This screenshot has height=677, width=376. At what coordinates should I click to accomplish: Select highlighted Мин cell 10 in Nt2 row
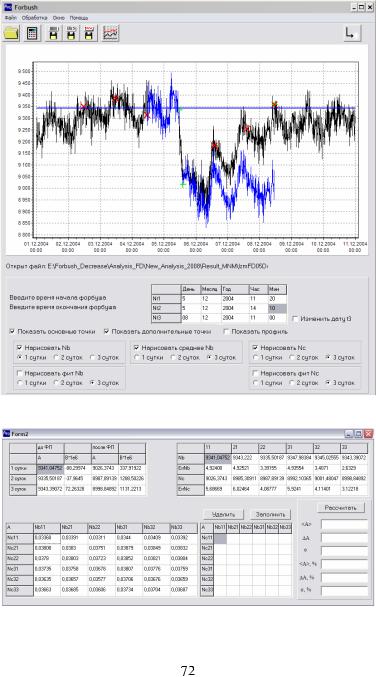click(x=277, y=308)
